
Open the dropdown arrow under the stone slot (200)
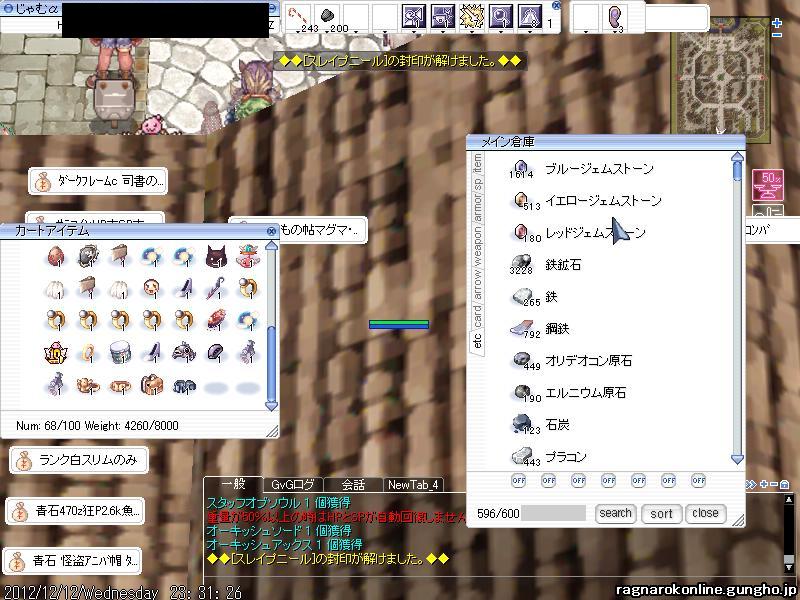[327, 32]
